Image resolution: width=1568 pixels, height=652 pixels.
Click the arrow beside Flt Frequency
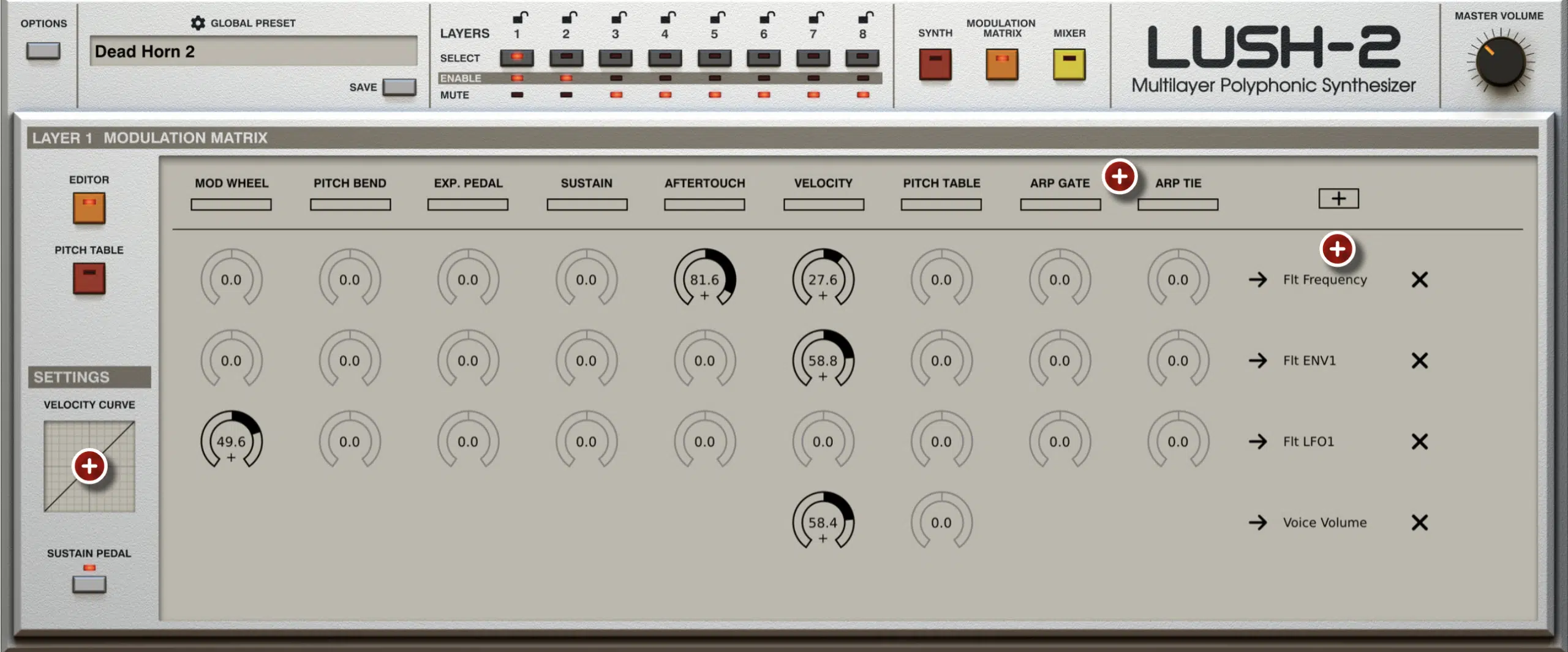click(1258, 280)
